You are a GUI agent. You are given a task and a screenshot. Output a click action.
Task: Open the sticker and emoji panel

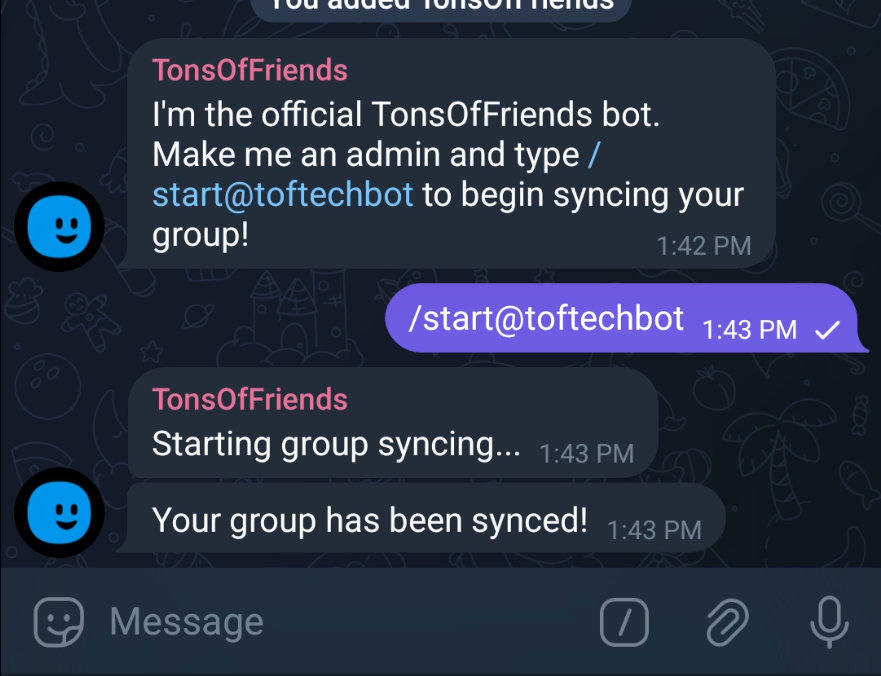coord(59,623)
